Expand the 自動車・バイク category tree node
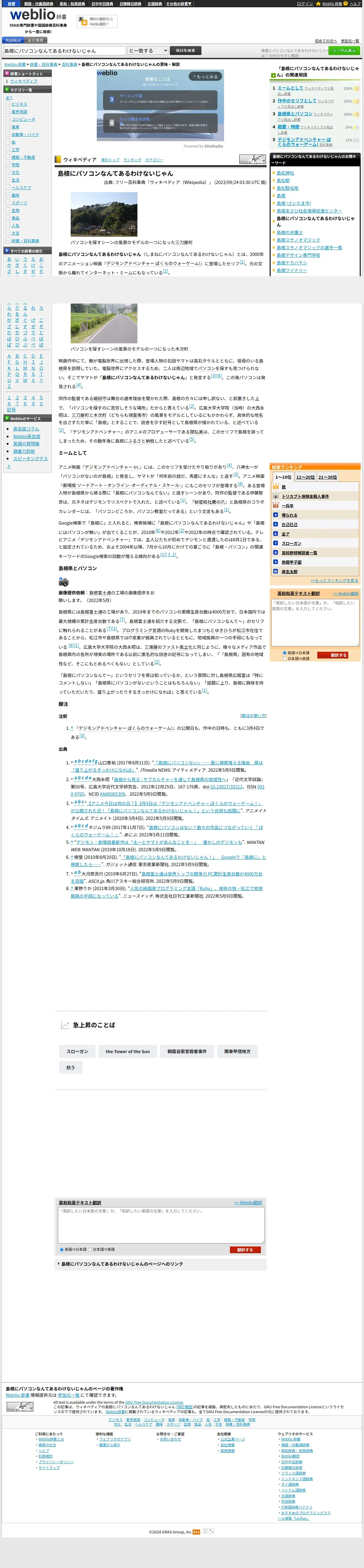The height and width of the screenshot is (1568, 364). tap(8, 134)
